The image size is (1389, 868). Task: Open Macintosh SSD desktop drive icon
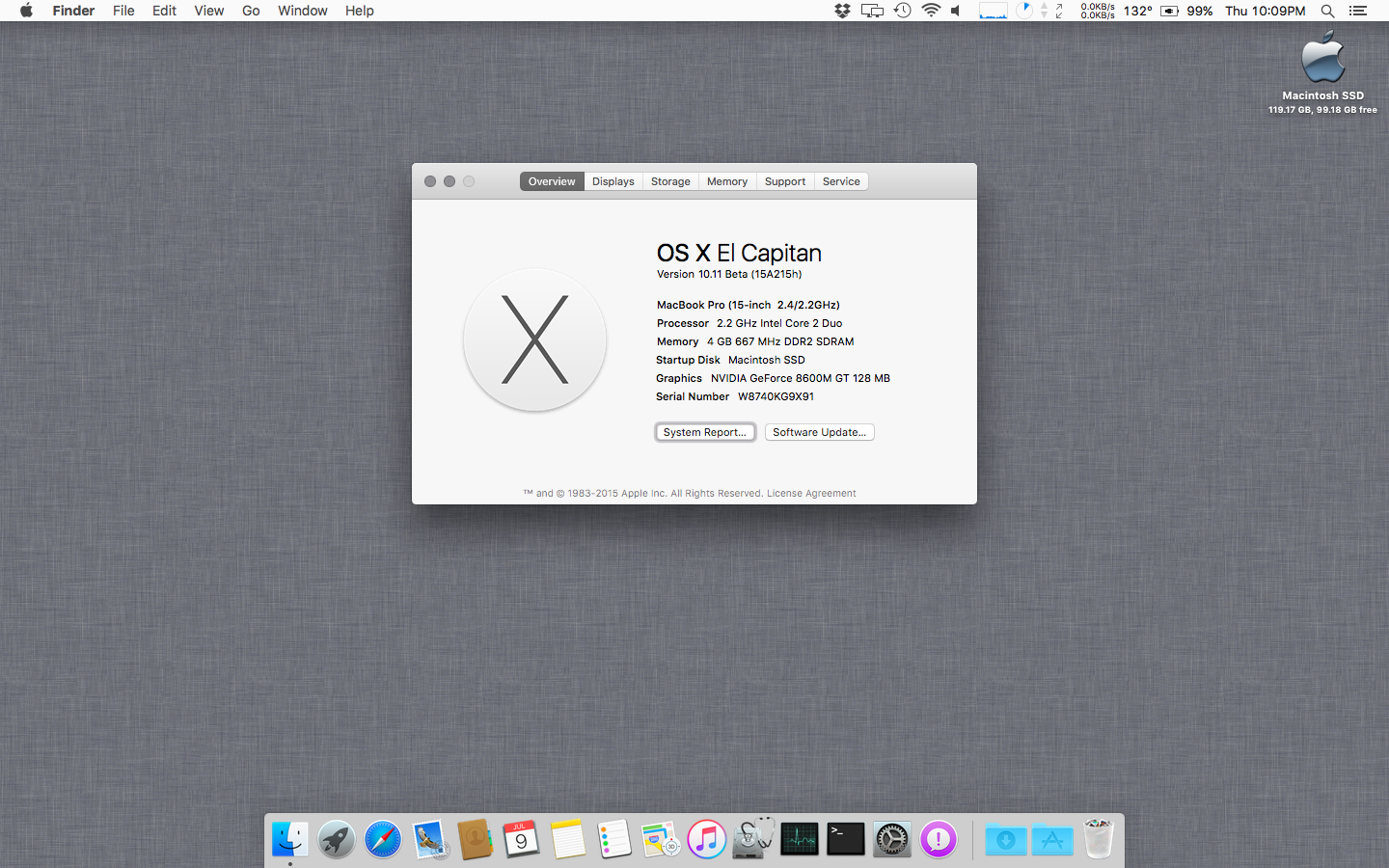pos(1322,58)
